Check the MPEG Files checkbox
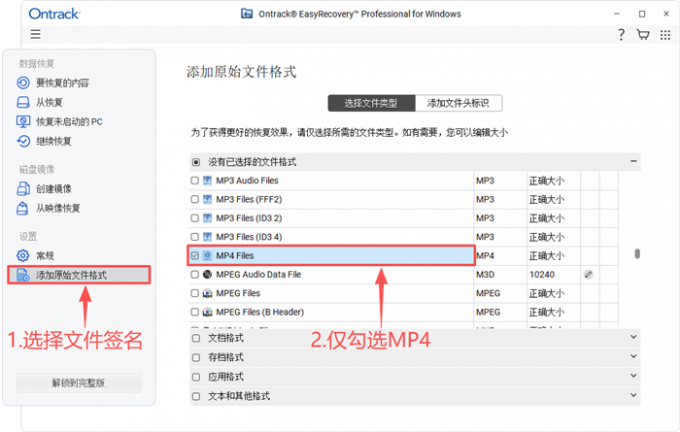The image size is (680, 432). (x=195, y=293)
